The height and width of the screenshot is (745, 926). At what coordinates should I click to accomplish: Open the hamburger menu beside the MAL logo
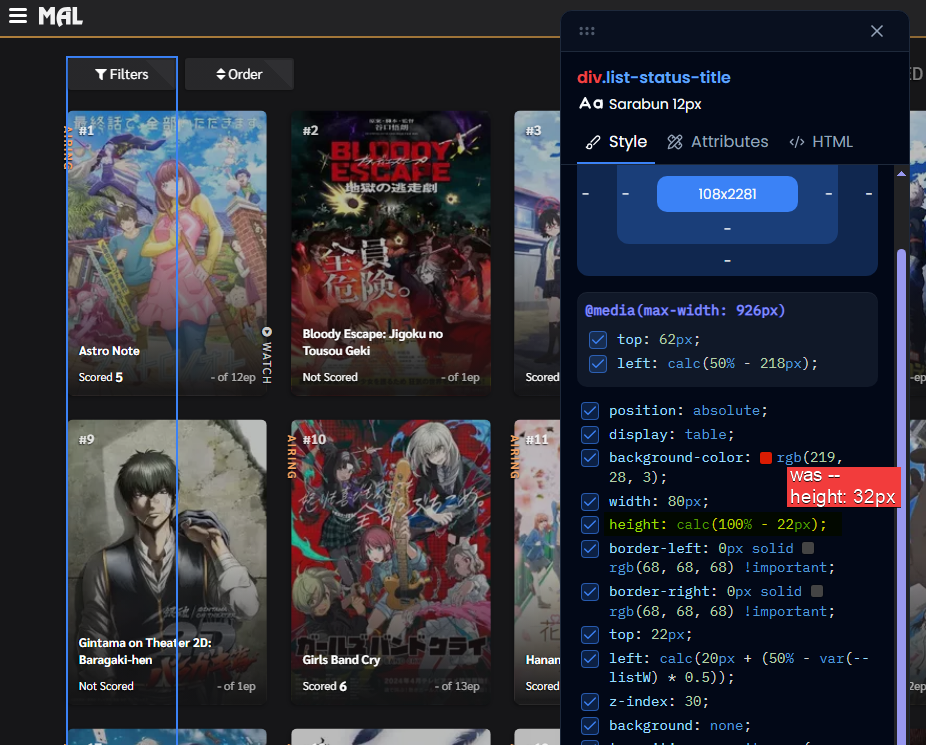pyautogui.click(x=18, y=16)
